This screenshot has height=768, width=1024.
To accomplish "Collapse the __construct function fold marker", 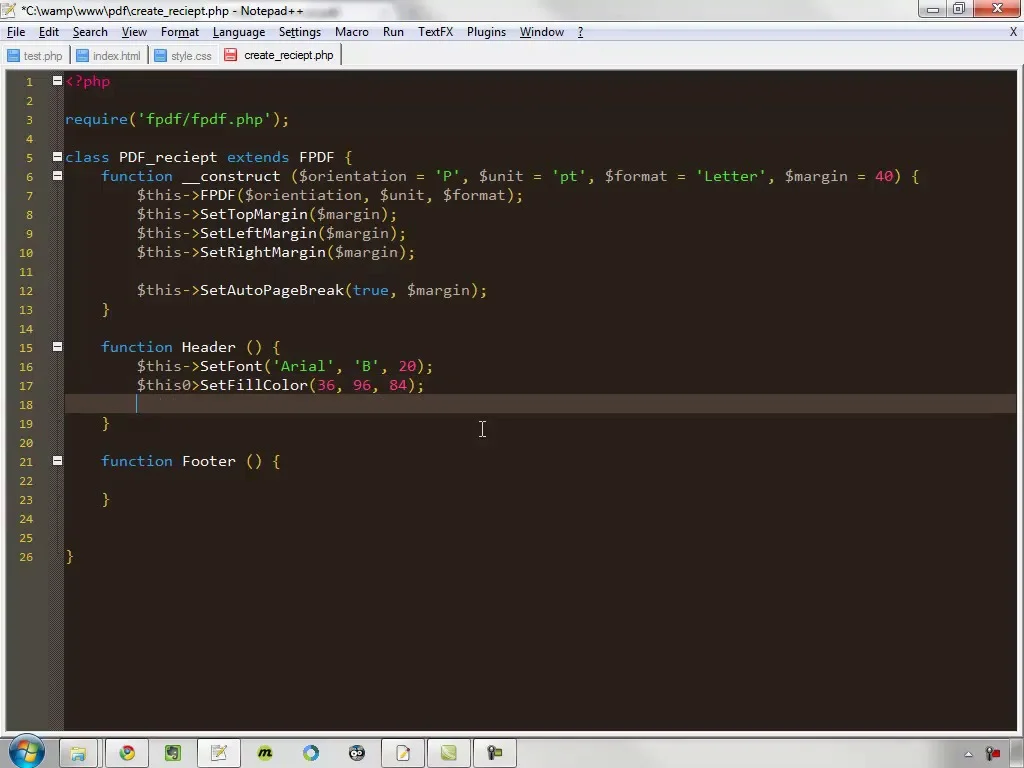I will click(57, 176).
